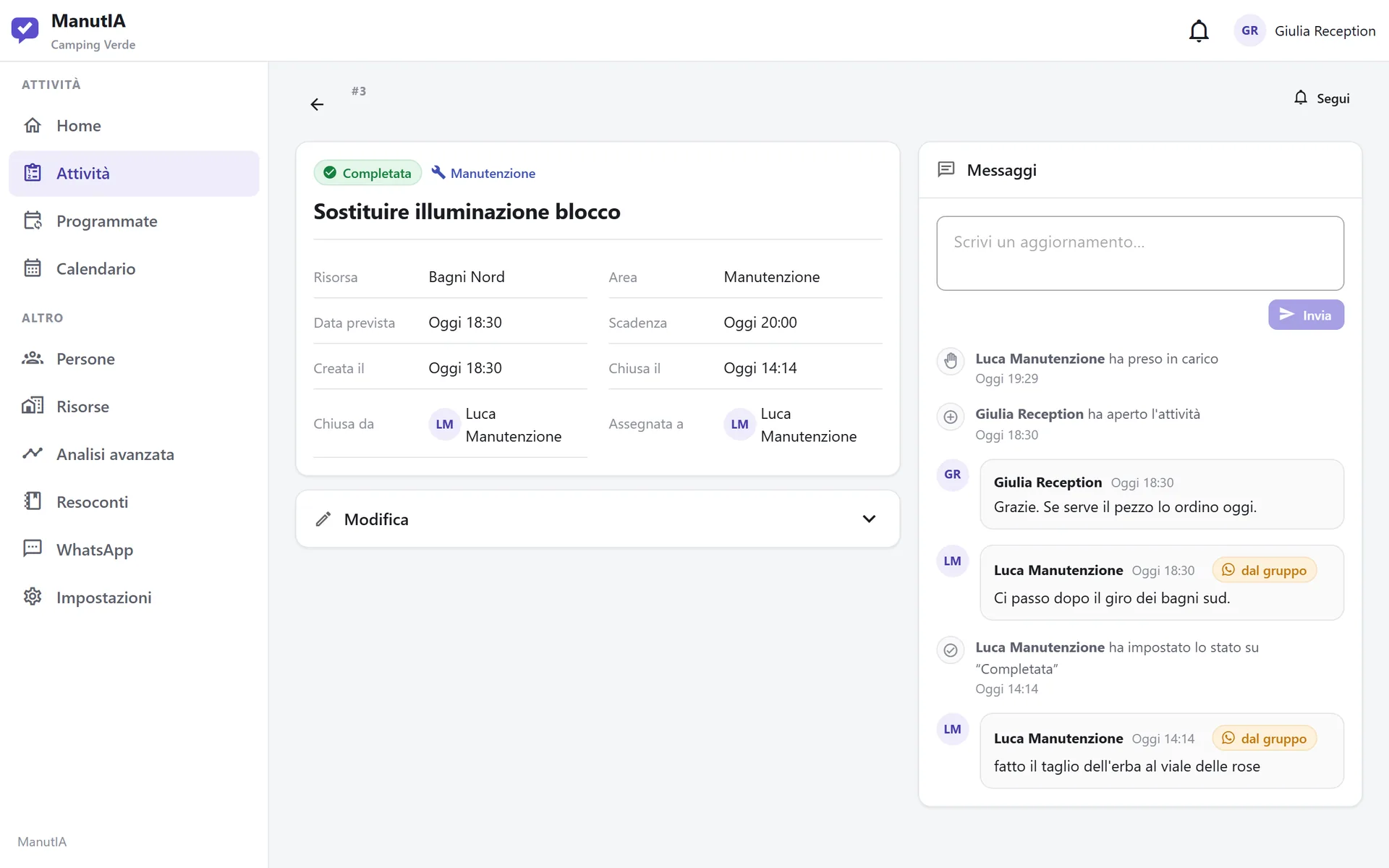
Task: Click the Completata status badge
Action: click(x=368, y=173)
